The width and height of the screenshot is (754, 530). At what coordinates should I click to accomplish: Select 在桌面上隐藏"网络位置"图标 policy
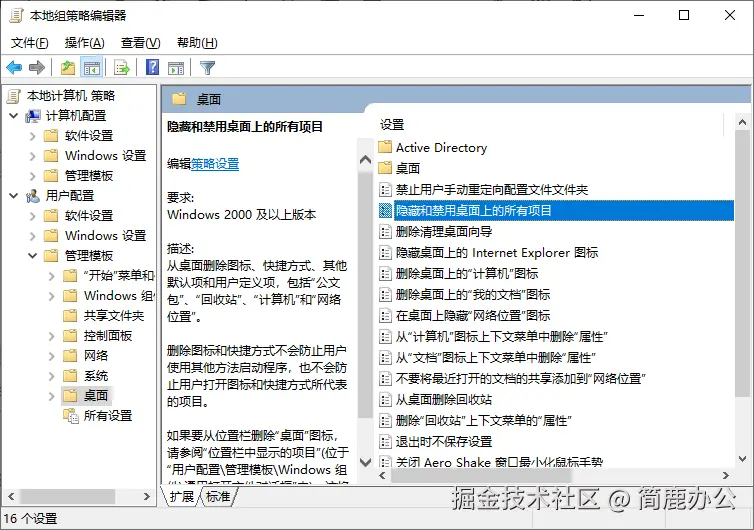473,316
